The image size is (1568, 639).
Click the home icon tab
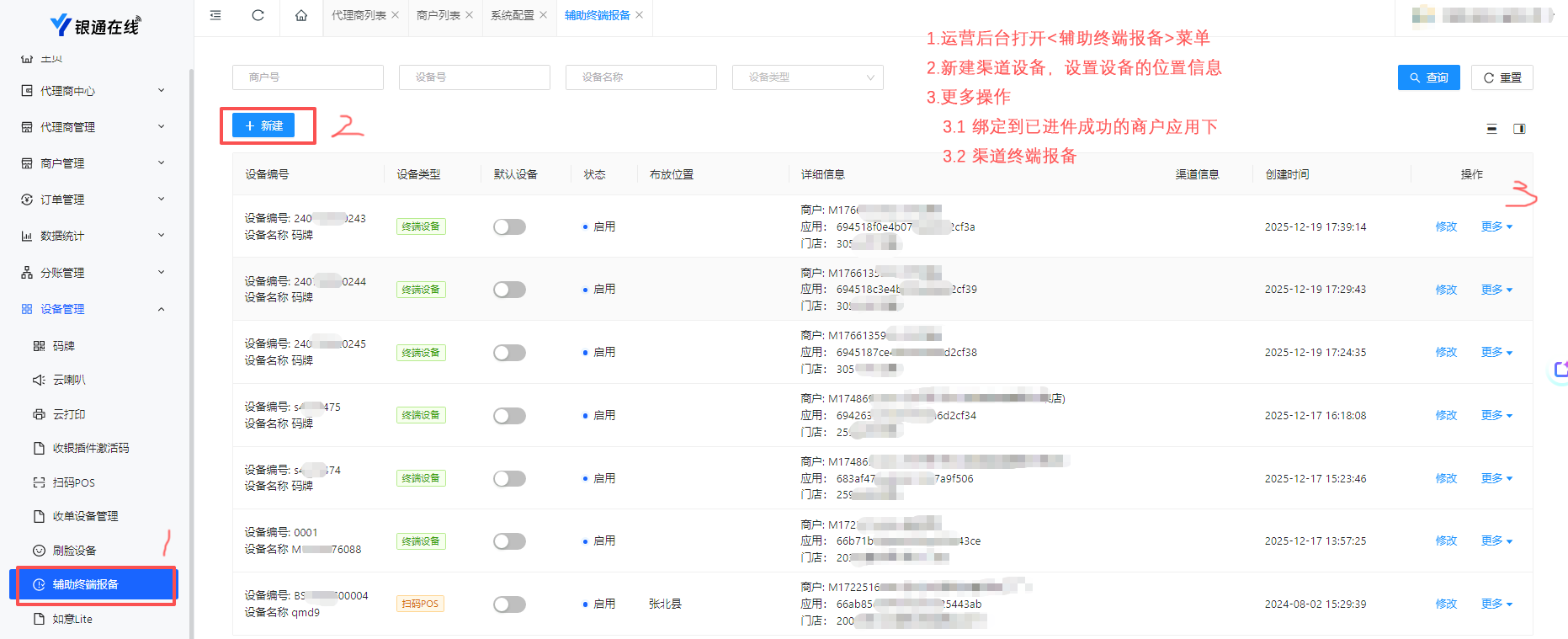pyautogui.click(x=301, y=15)
